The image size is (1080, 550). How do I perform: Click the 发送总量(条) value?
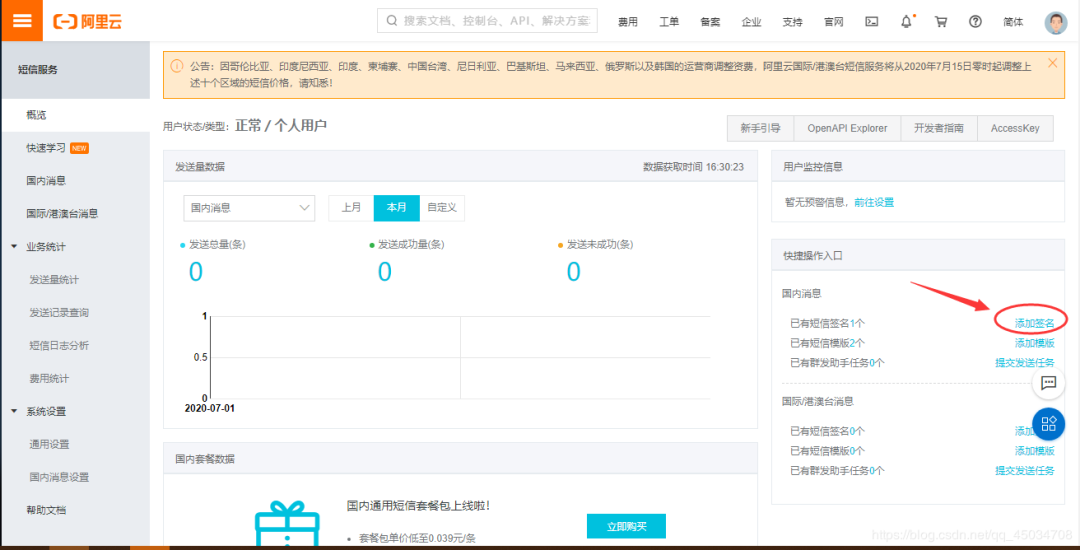tap(196, 272)
